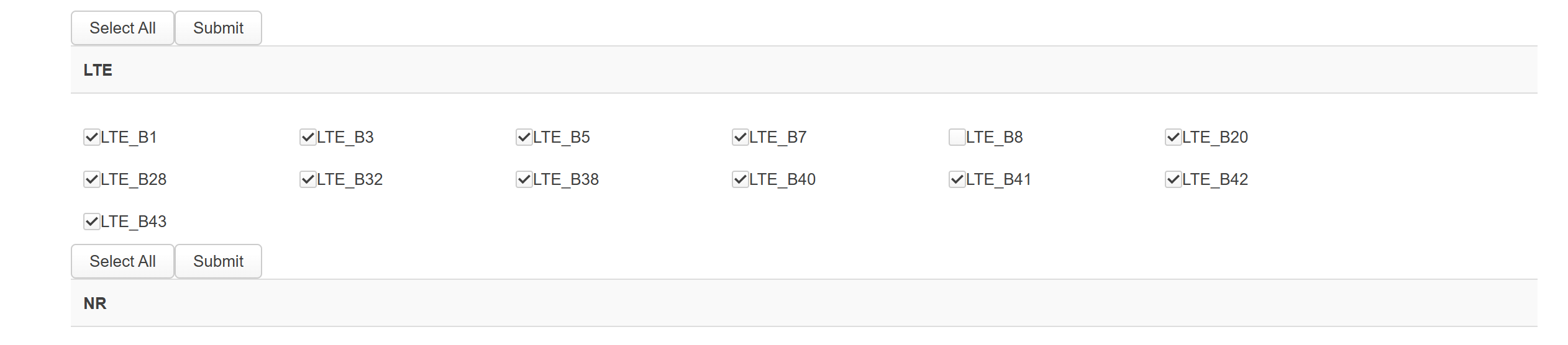Uncheck the LTE_B20 checkbox

pyautogui.click(x=1174, y=137)
